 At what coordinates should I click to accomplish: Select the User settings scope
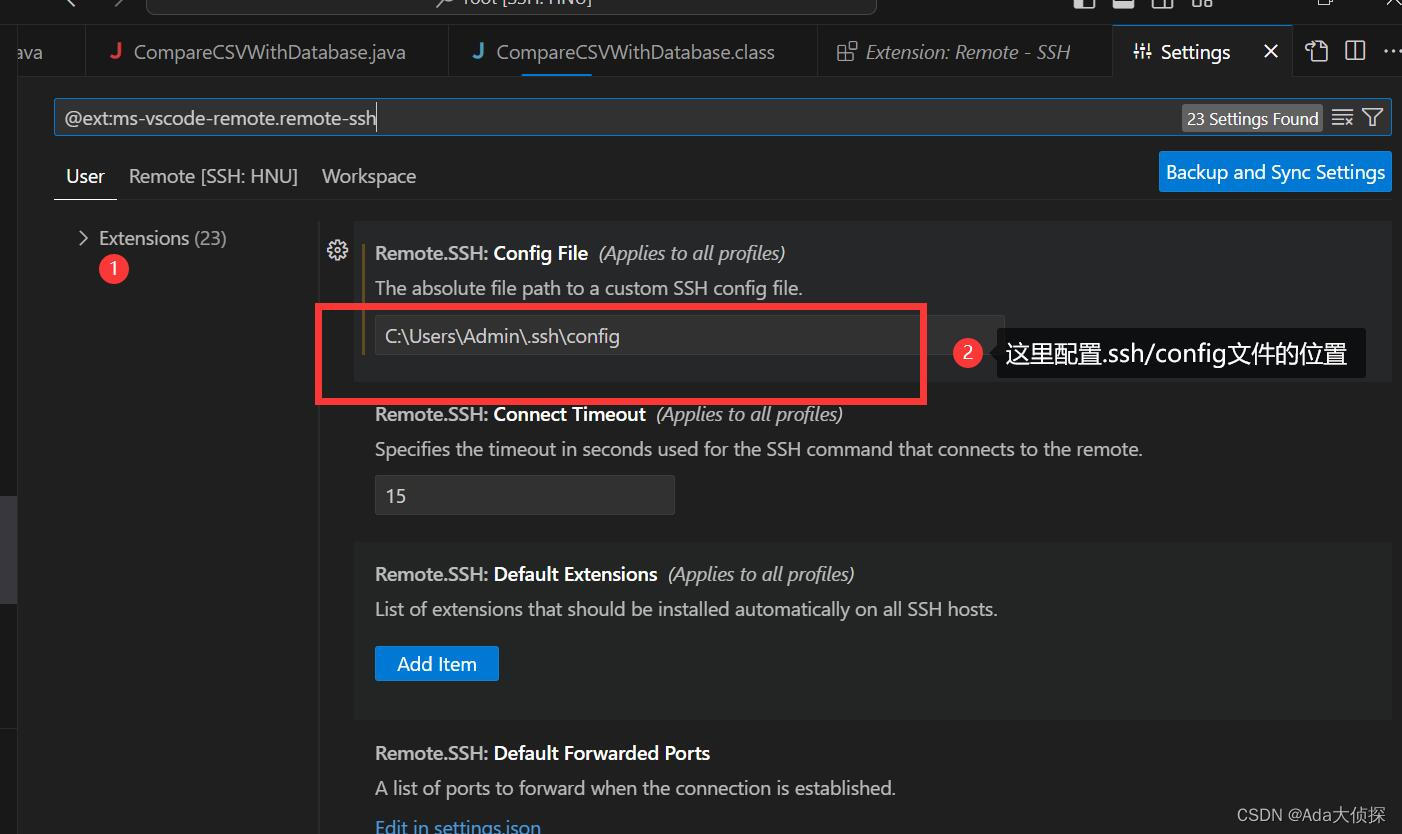(x=85, y=176)
